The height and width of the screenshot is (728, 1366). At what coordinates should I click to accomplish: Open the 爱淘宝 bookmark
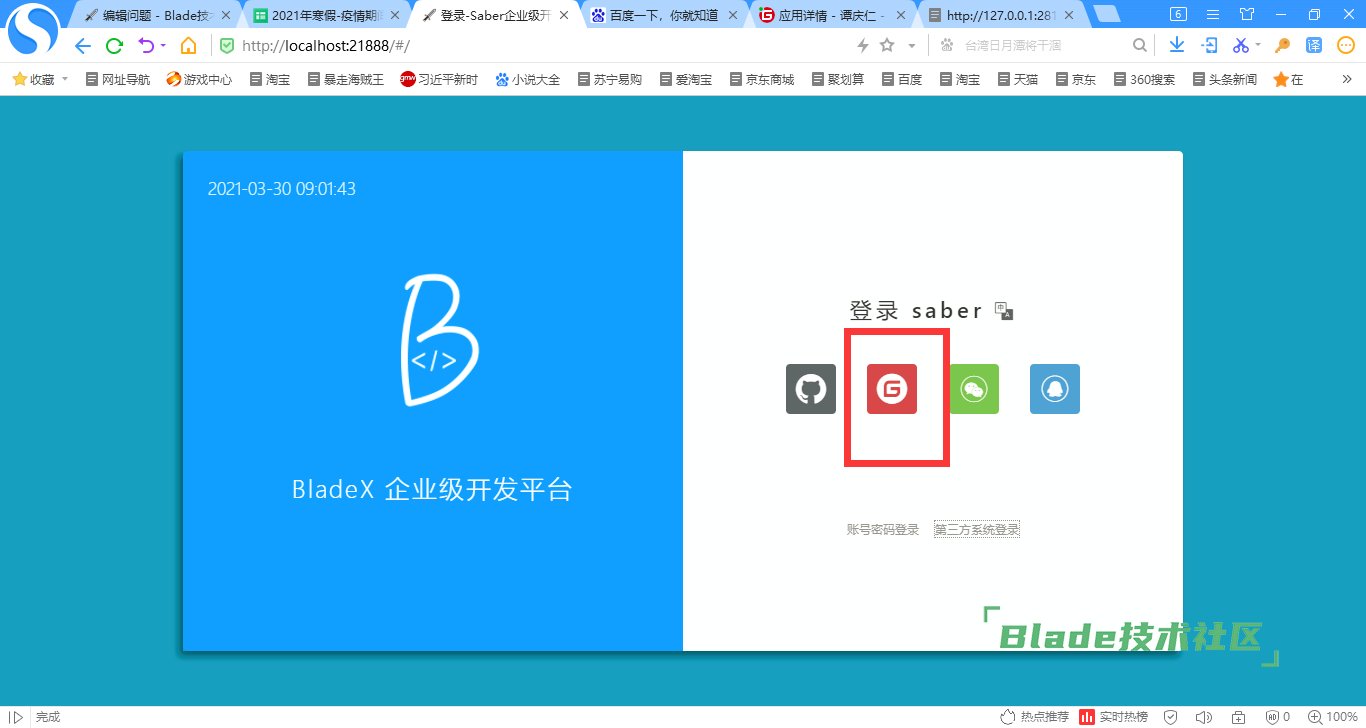coord(686,79)
